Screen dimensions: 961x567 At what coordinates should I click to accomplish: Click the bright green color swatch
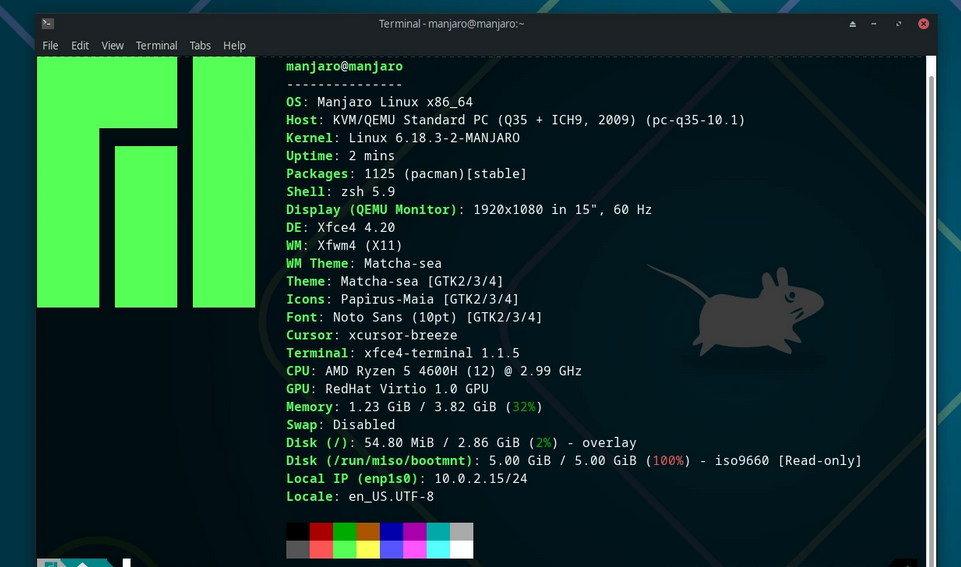point(344,549)
